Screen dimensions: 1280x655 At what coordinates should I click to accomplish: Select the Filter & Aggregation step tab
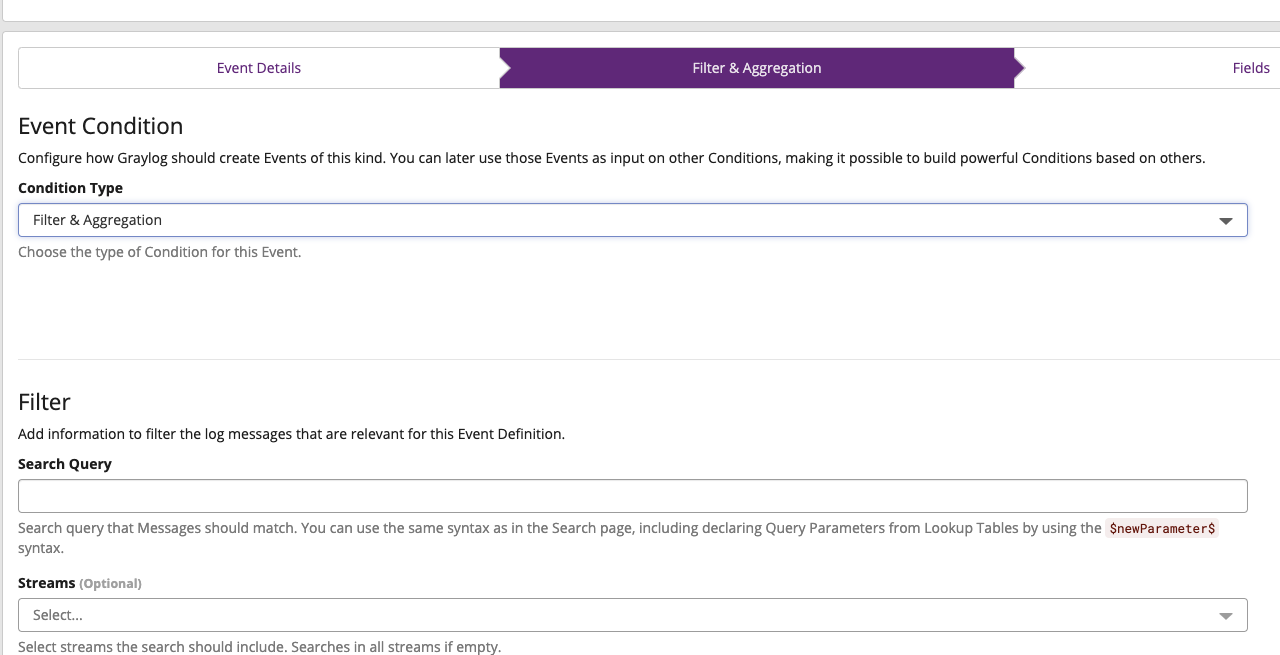[757, 68]
